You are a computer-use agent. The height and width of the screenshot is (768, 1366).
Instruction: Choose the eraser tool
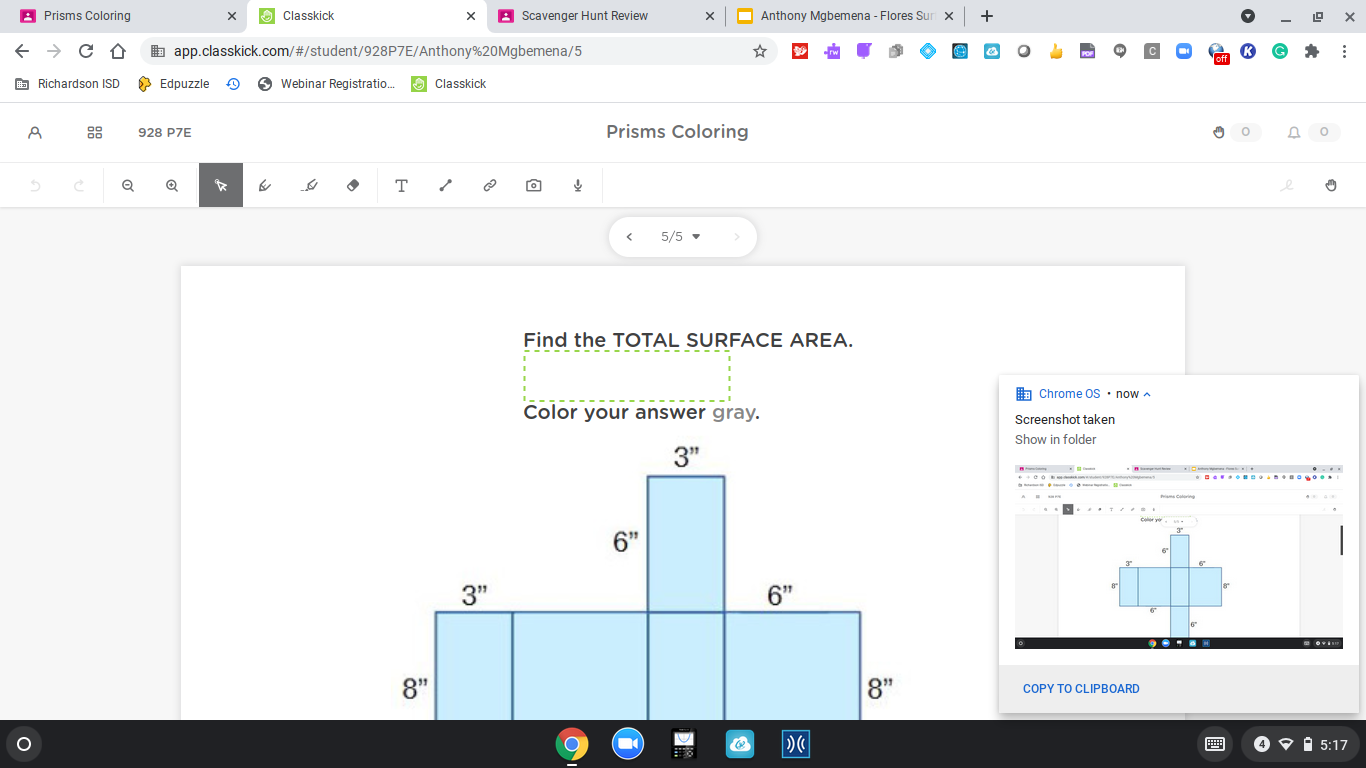tap(353, 185)
